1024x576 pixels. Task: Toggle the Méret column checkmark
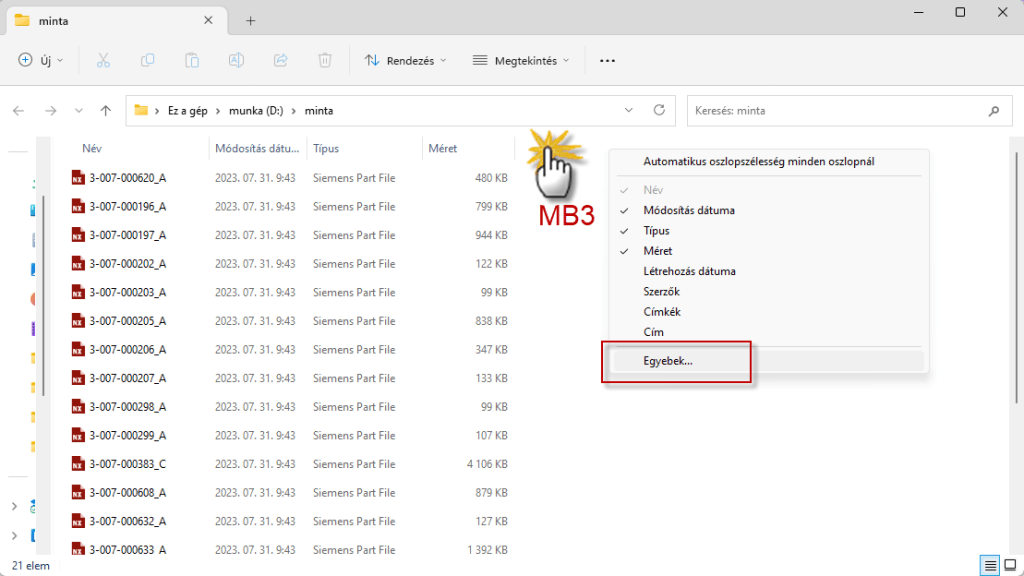(658, 251)
